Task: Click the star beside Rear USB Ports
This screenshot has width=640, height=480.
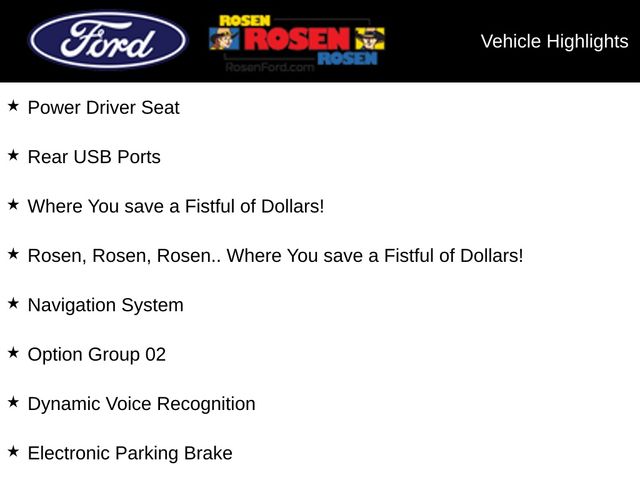Action: [x=13, y=155]
